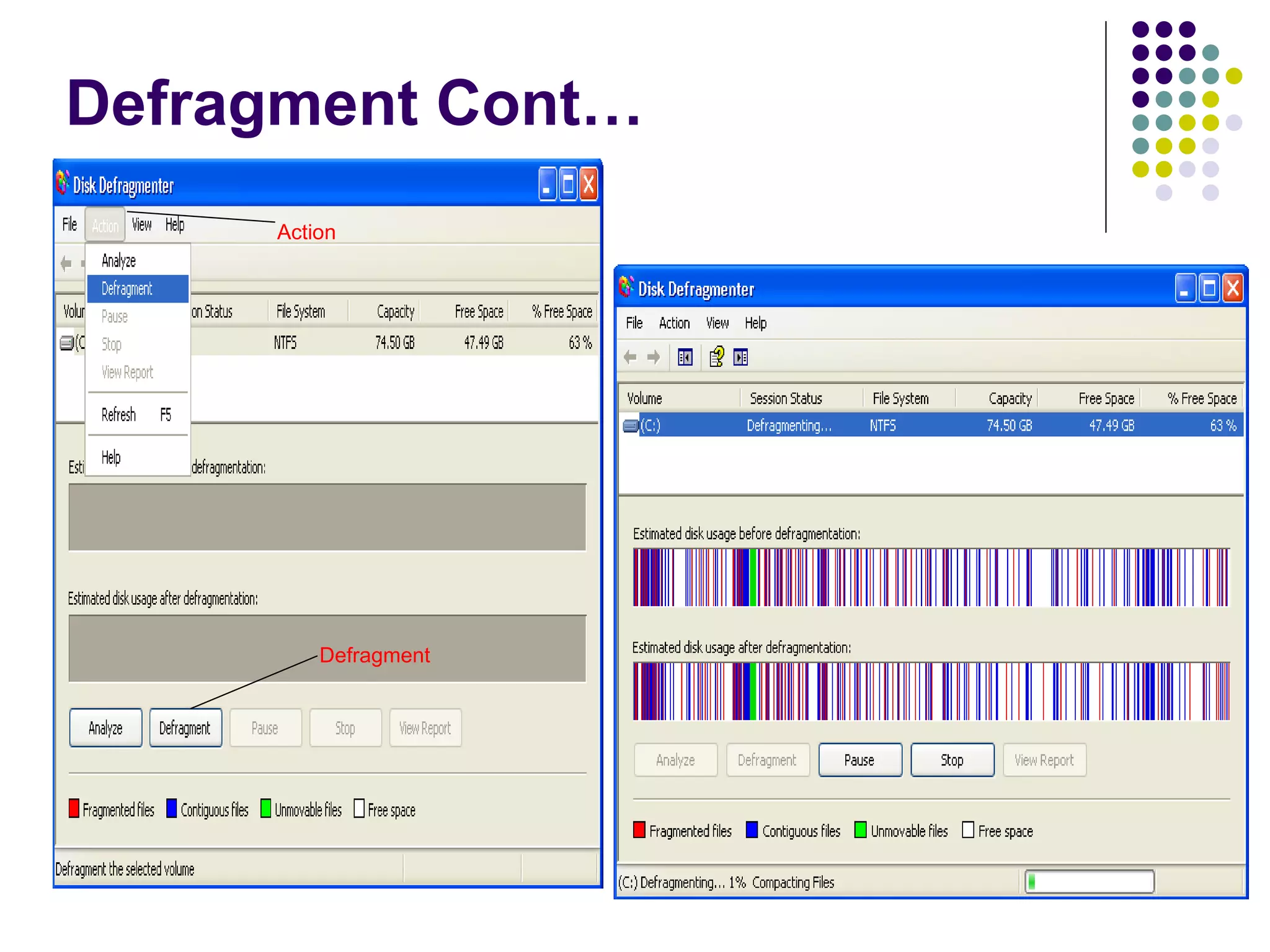Close the right Disk Defragmenter window
1270x952 pixels.
(1233, 288)
